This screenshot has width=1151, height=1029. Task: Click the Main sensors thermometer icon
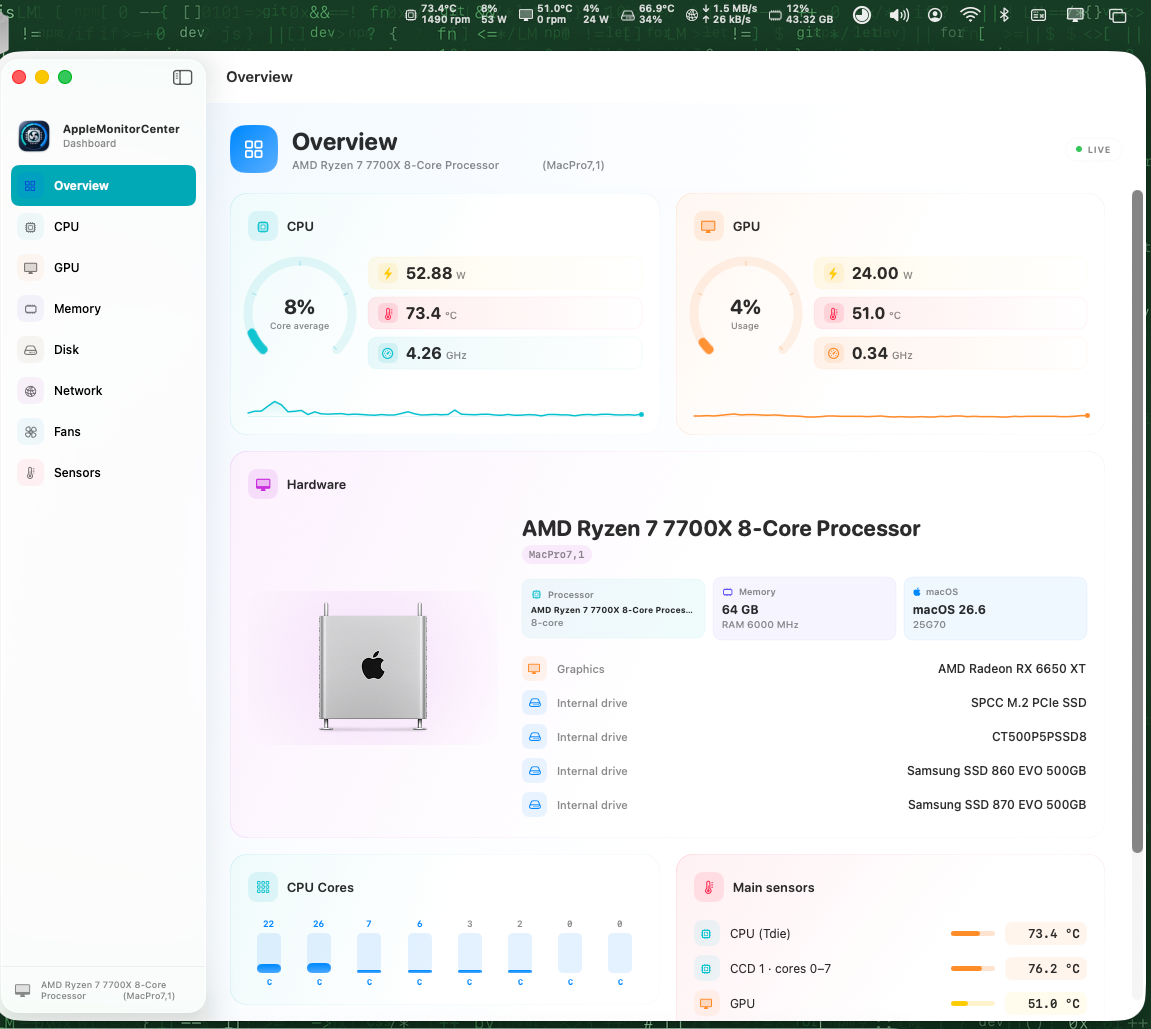pos(708,887)
